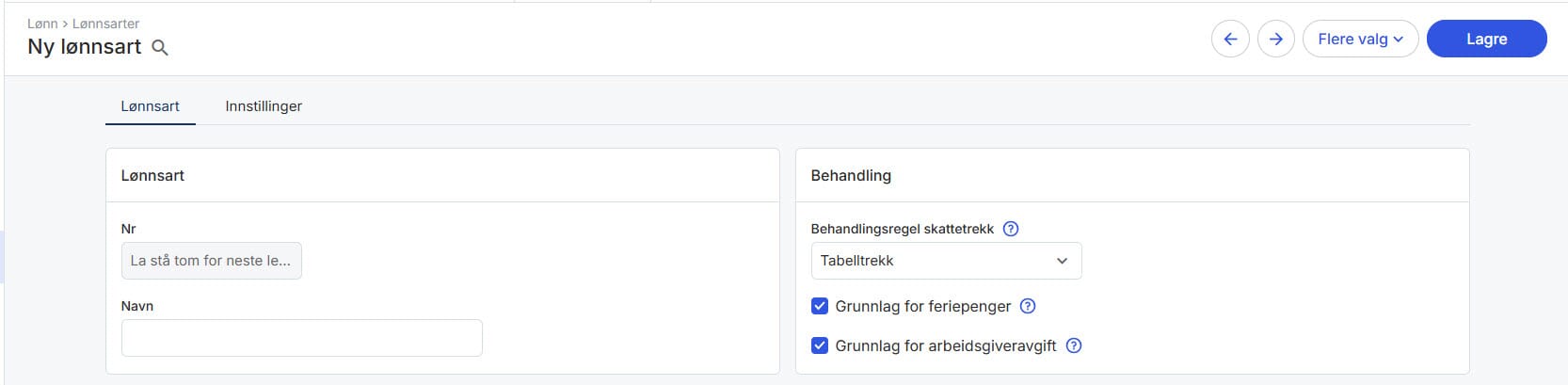Click Lønn in the breadcrumb
The width and height of the screenshot is (1568, 385).
tap(42, 24)
